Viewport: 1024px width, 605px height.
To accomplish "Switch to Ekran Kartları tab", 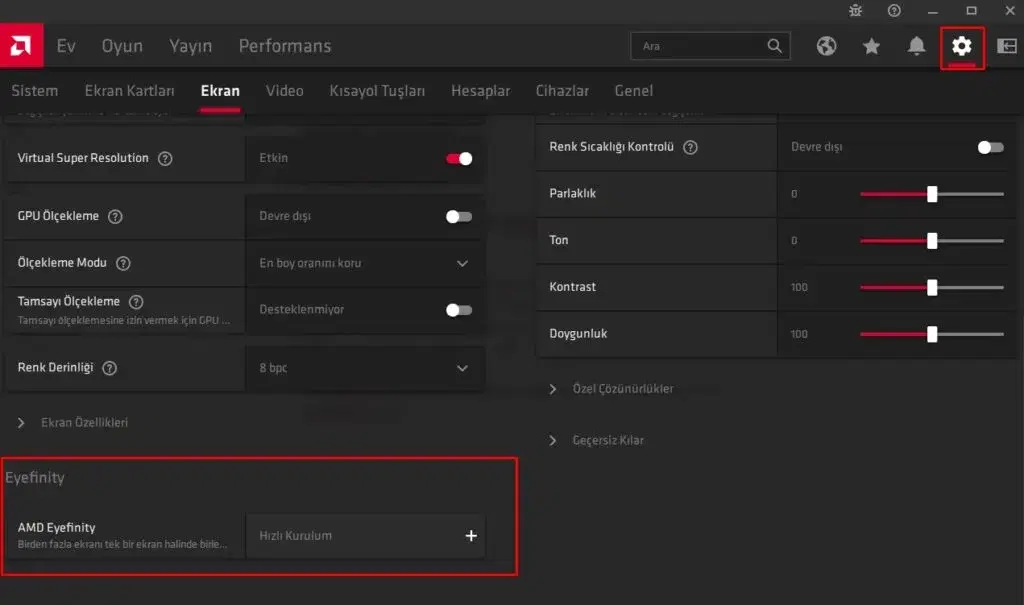I will pos(129,91).
